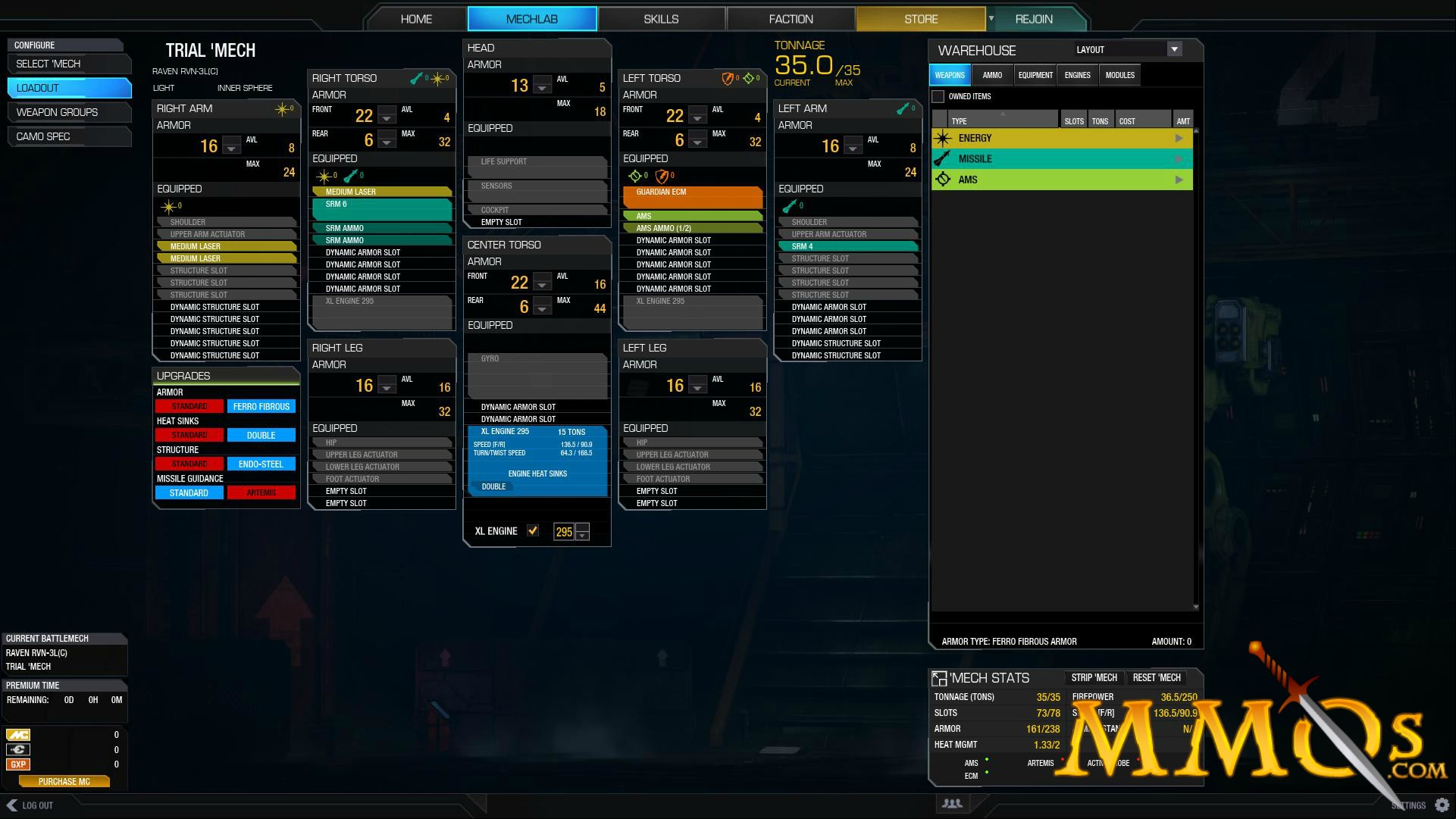Image resolution: width=1456 pixels, height=819 pixels.
Task: Select the SRM 6 slot in Right Torso
Action: 381,210
